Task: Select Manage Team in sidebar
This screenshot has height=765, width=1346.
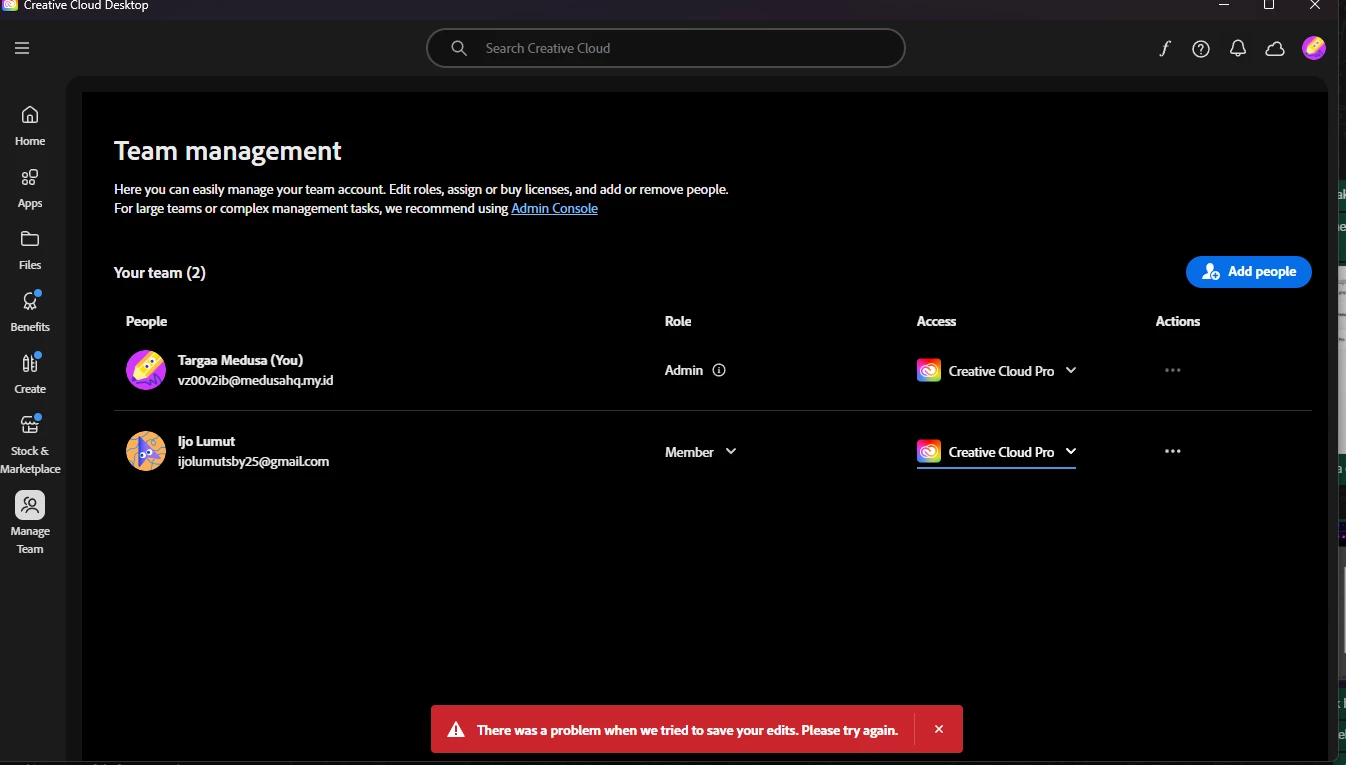Action: [x=30, y=523]
